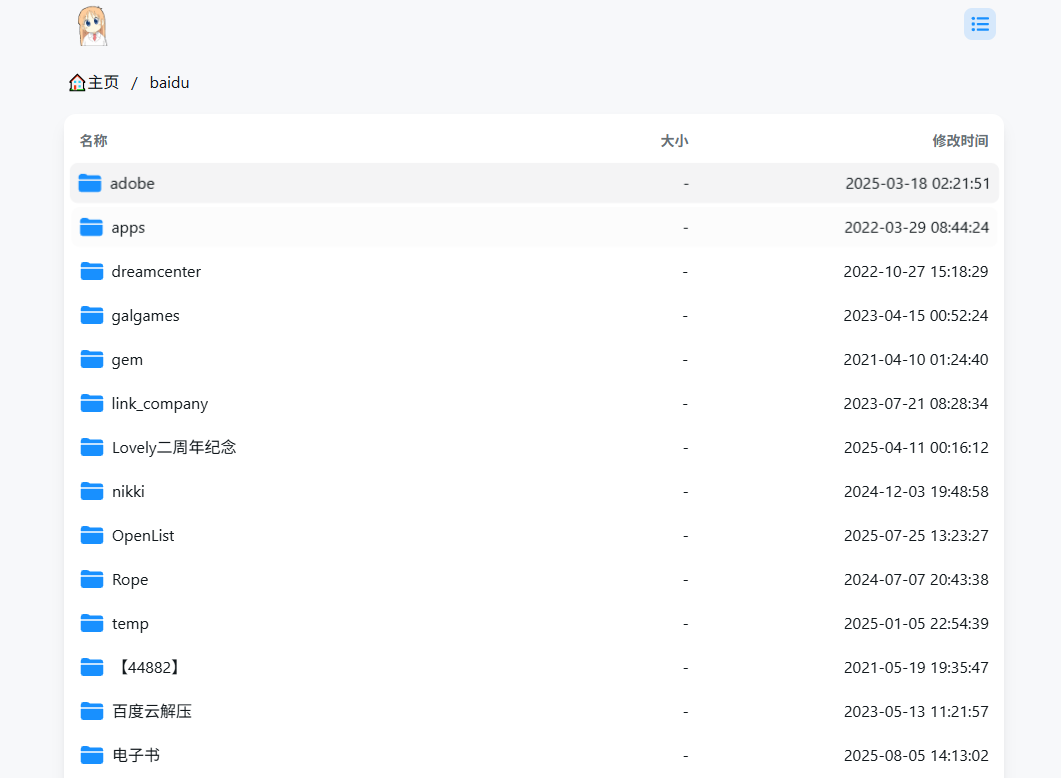The image size is (1061, 778).
Task: Open the dreamcenter folder icon
Action: (x=92, y=271)
